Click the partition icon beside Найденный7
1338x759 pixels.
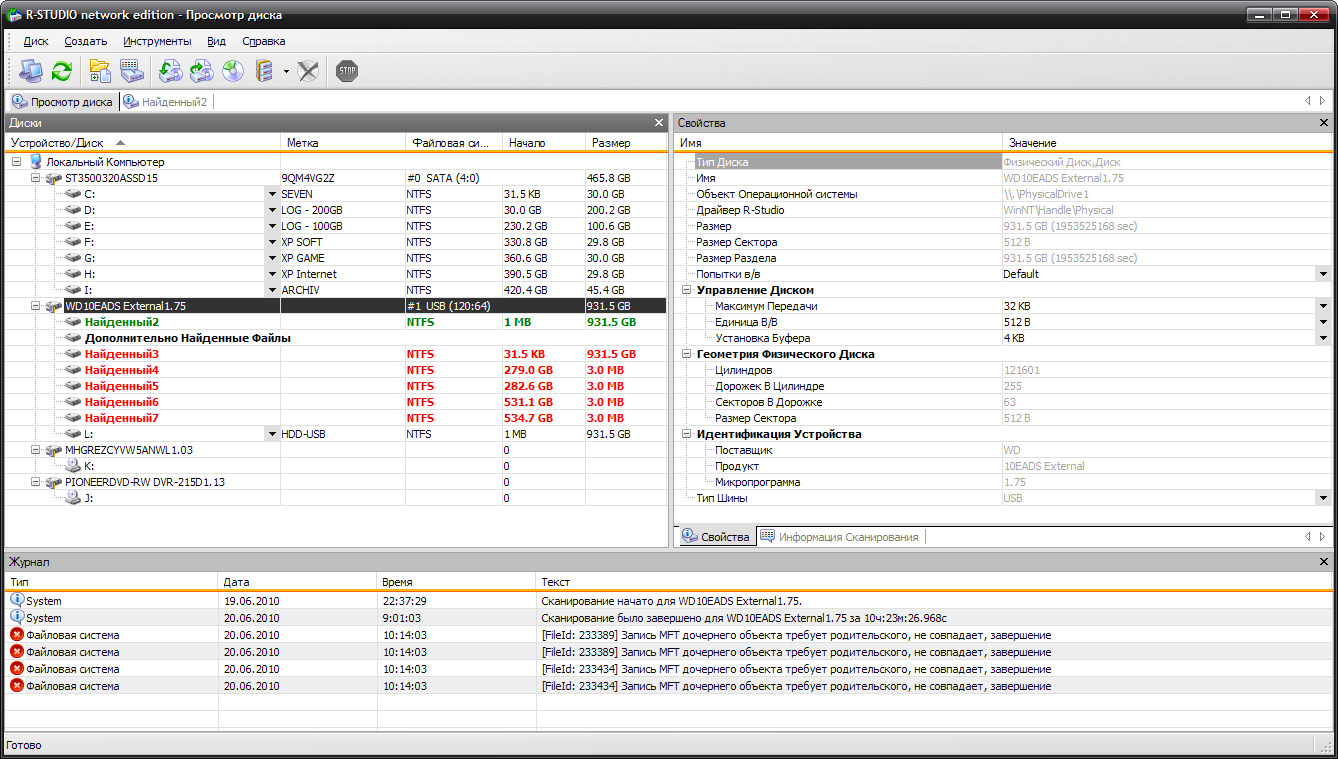coord(72,418)
